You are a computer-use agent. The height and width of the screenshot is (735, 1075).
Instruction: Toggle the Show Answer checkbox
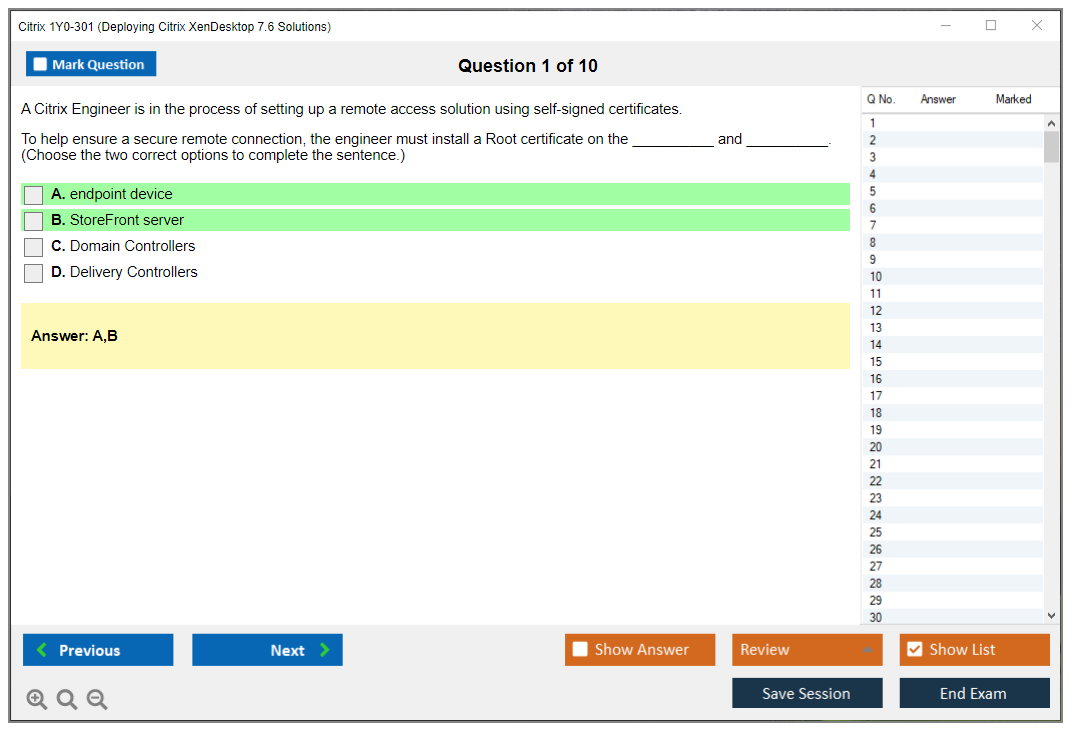tap(580, 650)
